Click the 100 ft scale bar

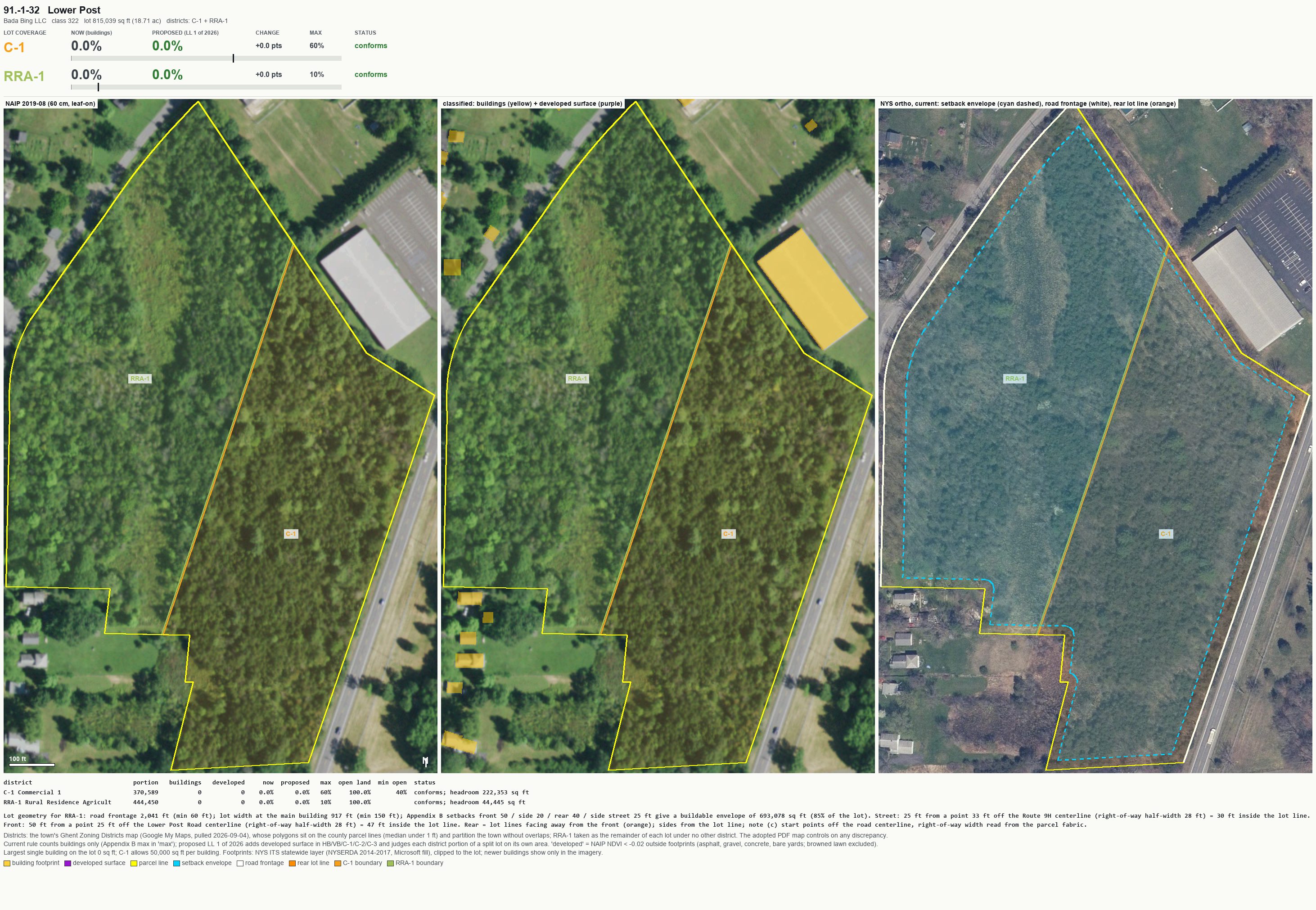(x=32, y=765)
